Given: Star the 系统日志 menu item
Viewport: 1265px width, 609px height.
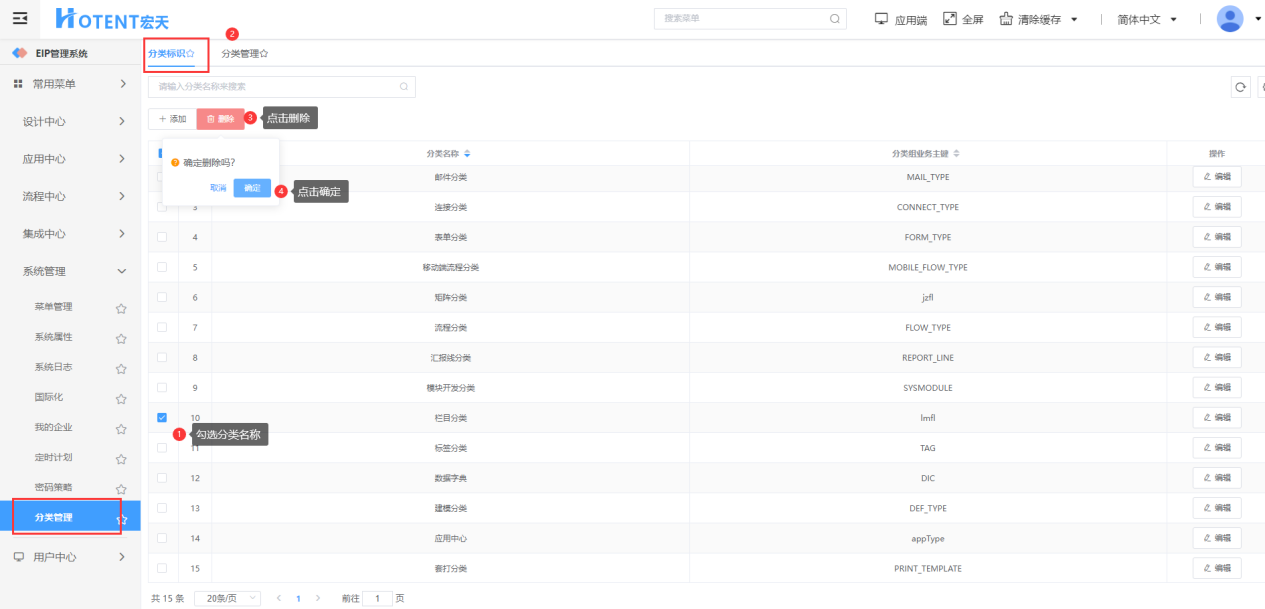Looking at the screenshot, I should click(x=121, y=369).
